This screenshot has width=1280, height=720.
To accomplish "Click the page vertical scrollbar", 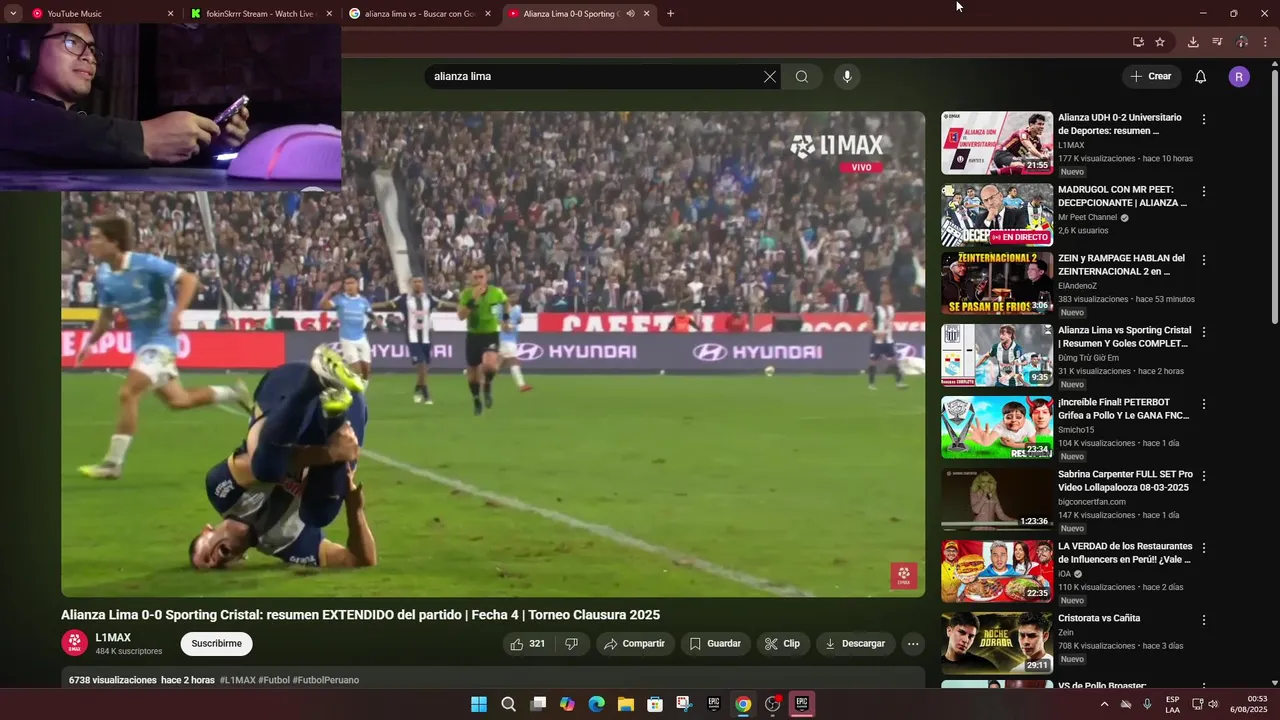I will point(1274,195).
